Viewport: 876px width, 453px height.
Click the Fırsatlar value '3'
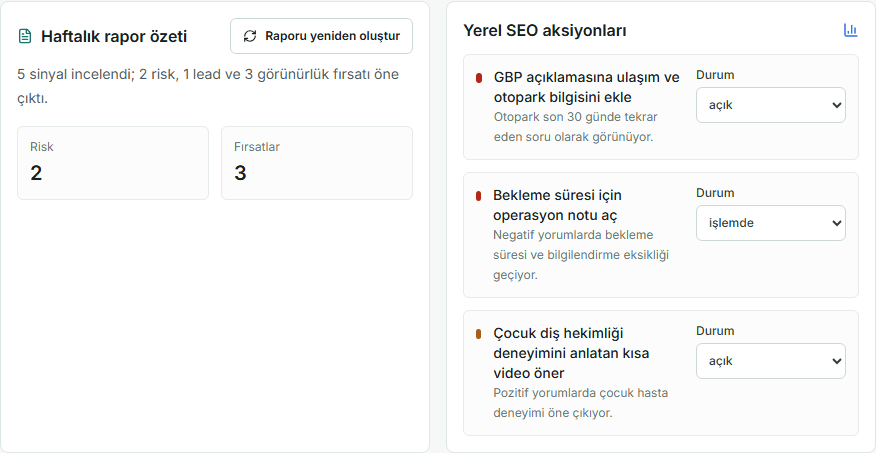click(240, 173)
